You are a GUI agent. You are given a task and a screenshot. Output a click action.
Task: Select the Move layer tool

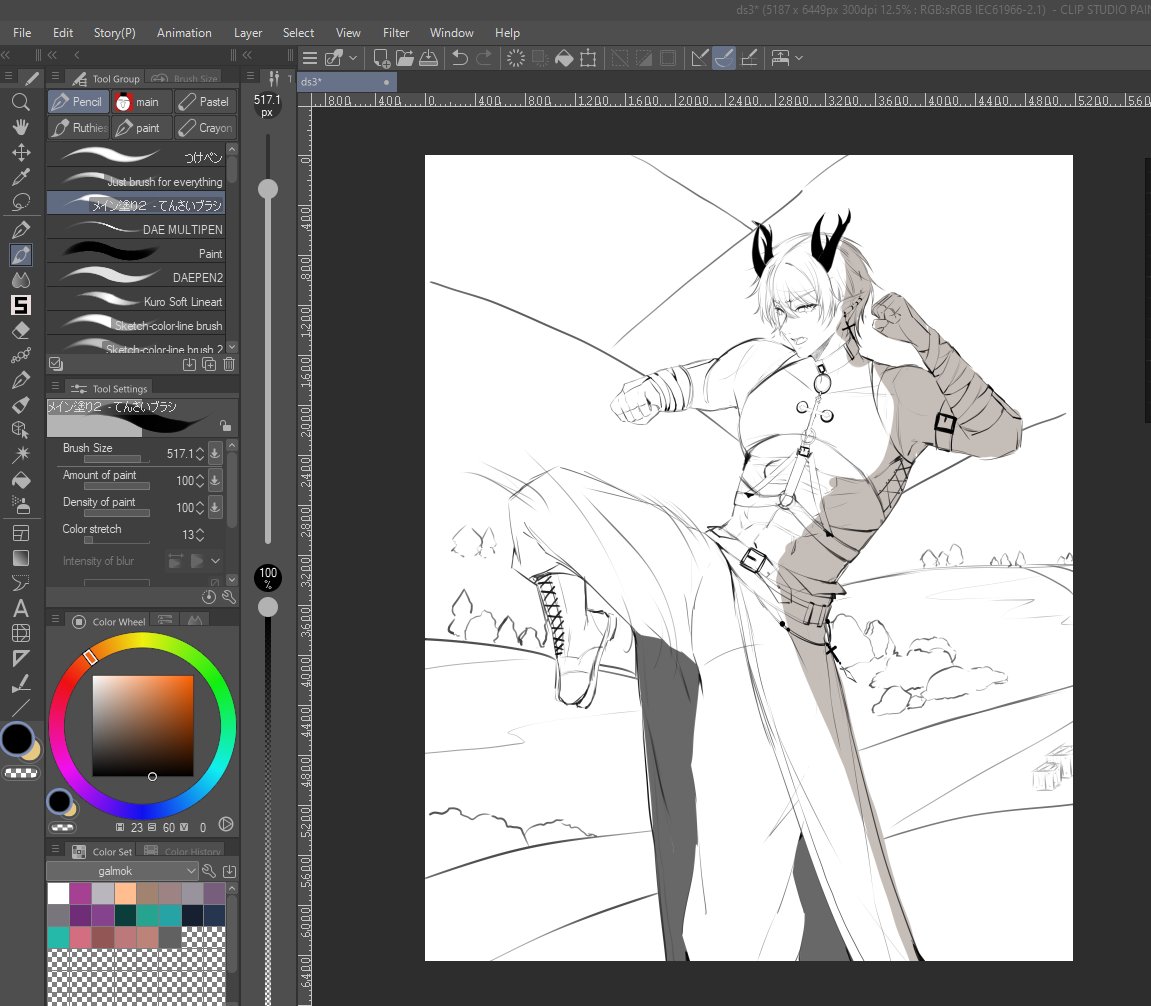tap(21, 152)
